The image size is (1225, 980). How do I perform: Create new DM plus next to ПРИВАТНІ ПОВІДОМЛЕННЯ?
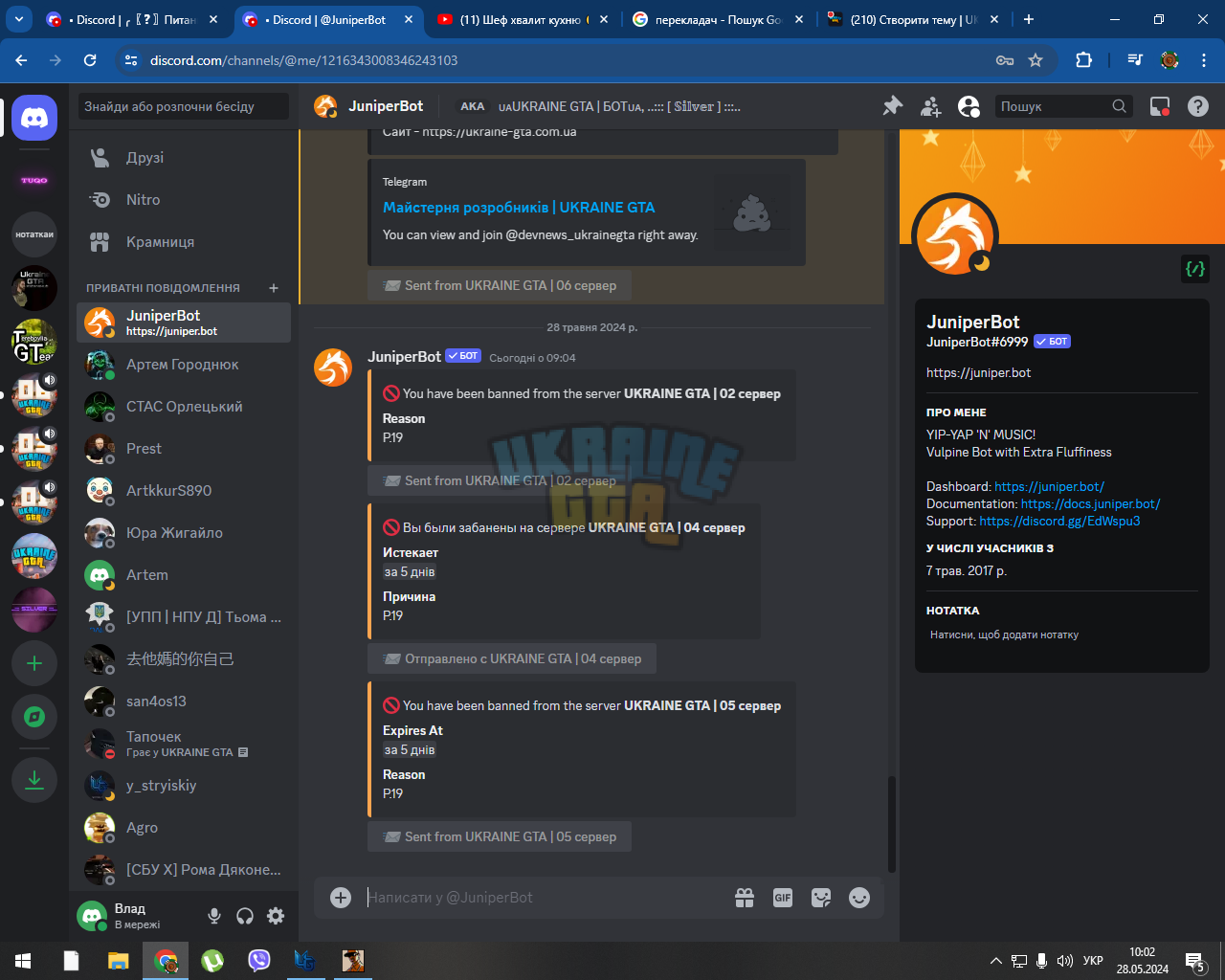pos(274,288)
